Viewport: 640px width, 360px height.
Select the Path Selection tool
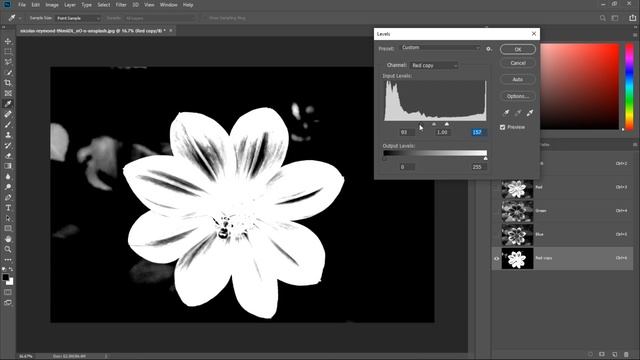(8, 218)
